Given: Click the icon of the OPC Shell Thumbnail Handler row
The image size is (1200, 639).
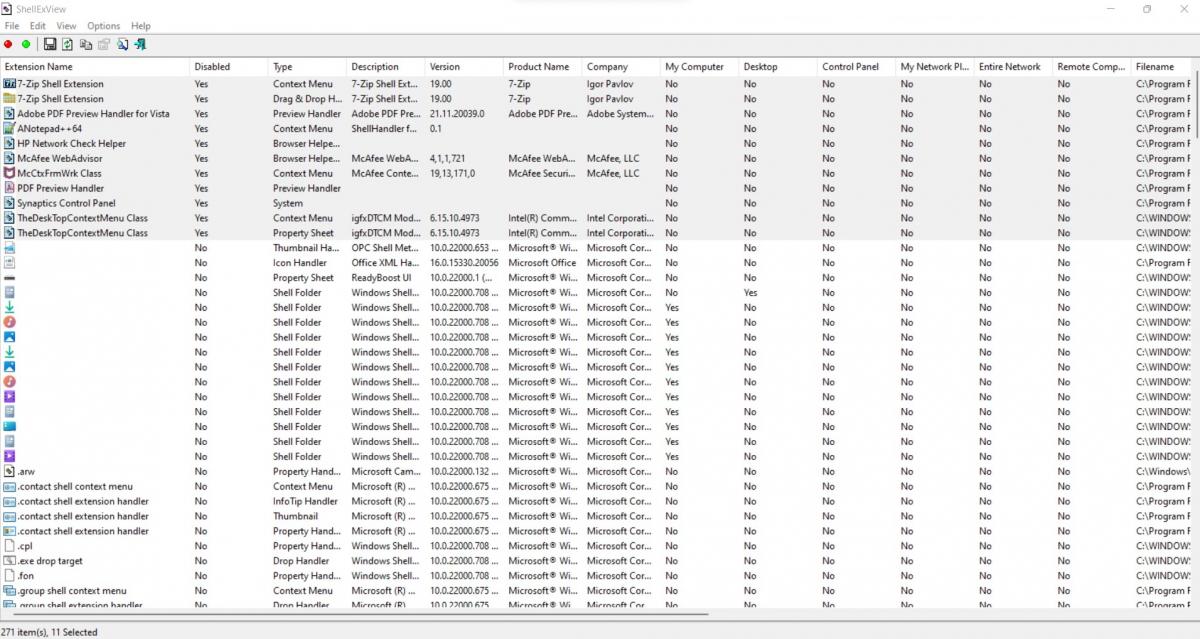Looking at the screenshot, I should (10, 247).
